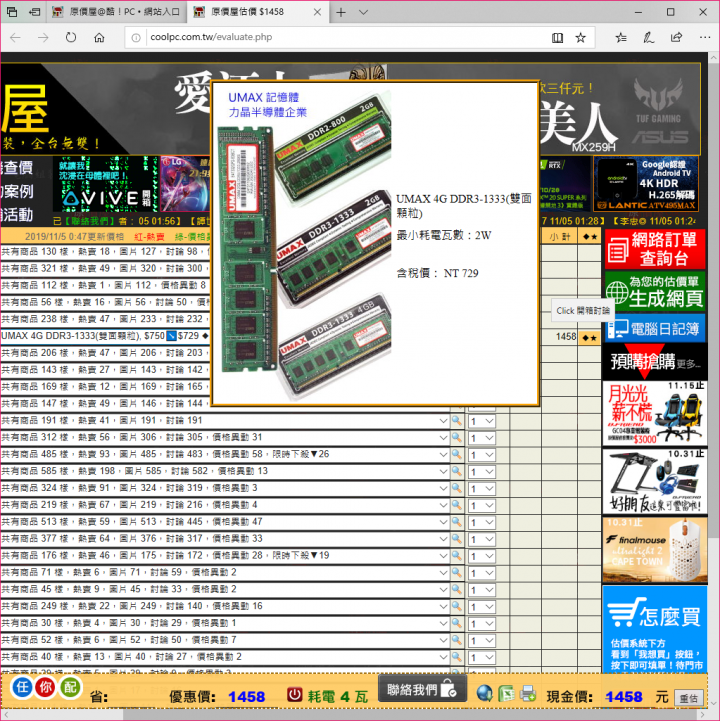The image size is (720, 721).
Task: Open Reading view icon in address bar
Action: [557, 38]
